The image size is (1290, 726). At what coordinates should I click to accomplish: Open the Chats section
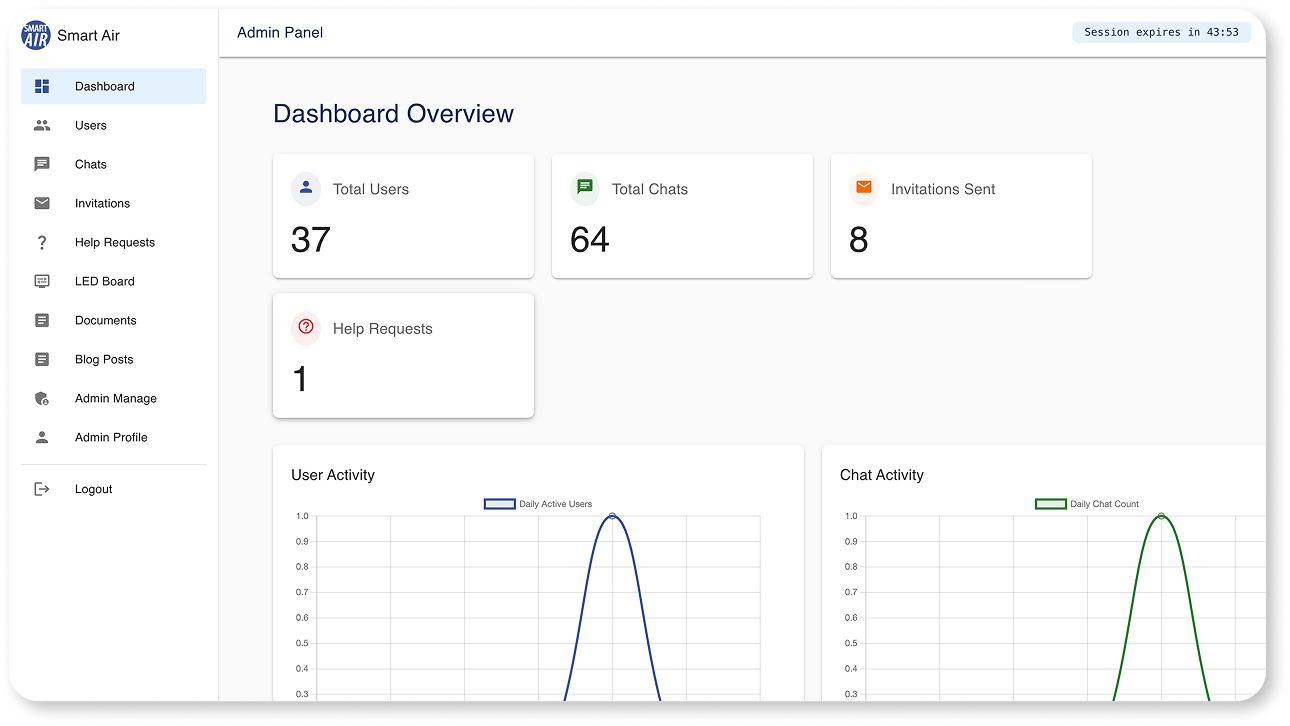point(114,164)
